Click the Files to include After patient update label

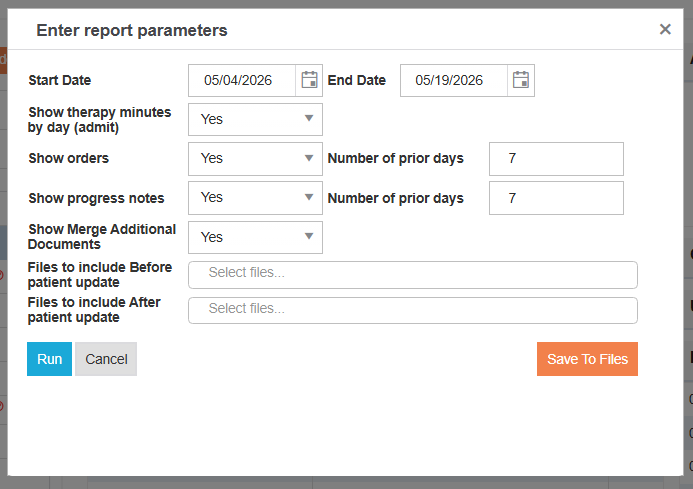coord(94,310)
